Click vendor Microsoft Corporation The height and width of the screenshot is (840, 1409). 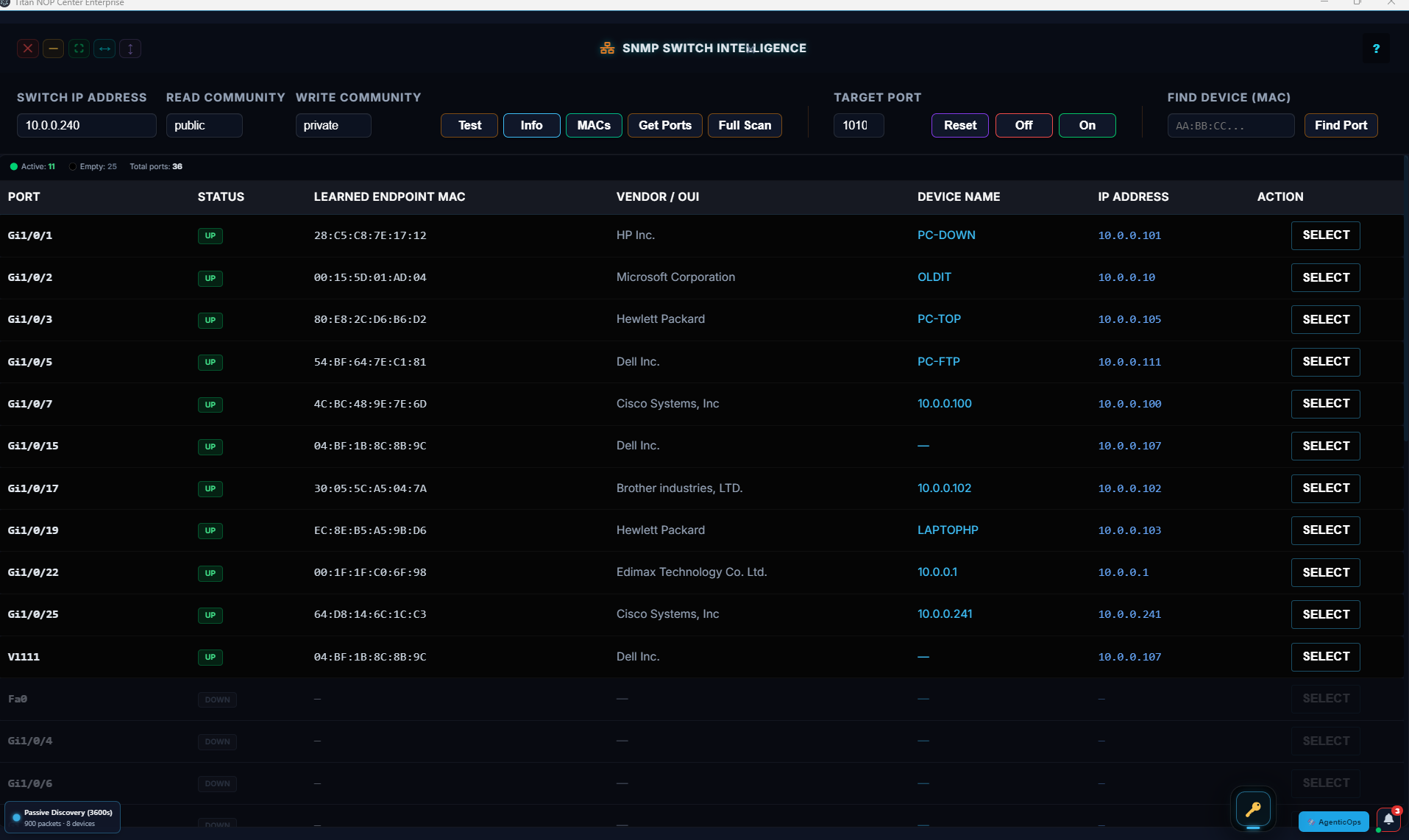pos(675,277)
